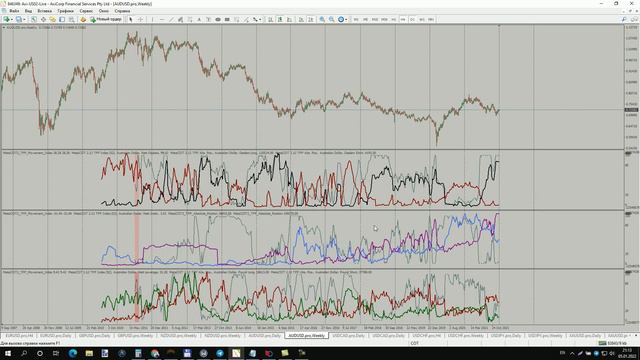Toggle the Data Window icon
This screenshot has width=640, height=360.
click(43, 19)
